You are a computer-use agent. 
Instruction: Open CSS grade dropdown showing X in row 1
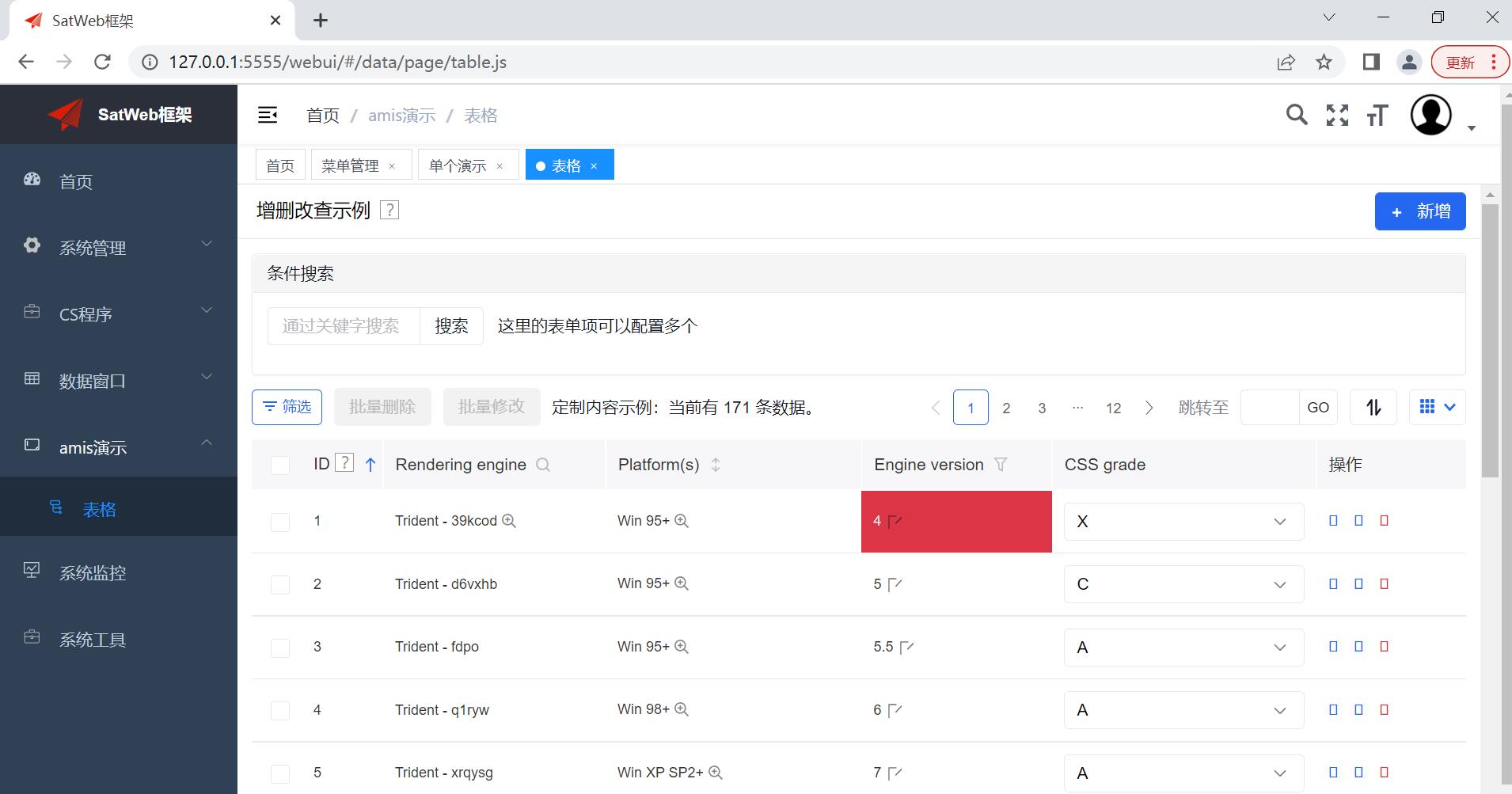1183,522
